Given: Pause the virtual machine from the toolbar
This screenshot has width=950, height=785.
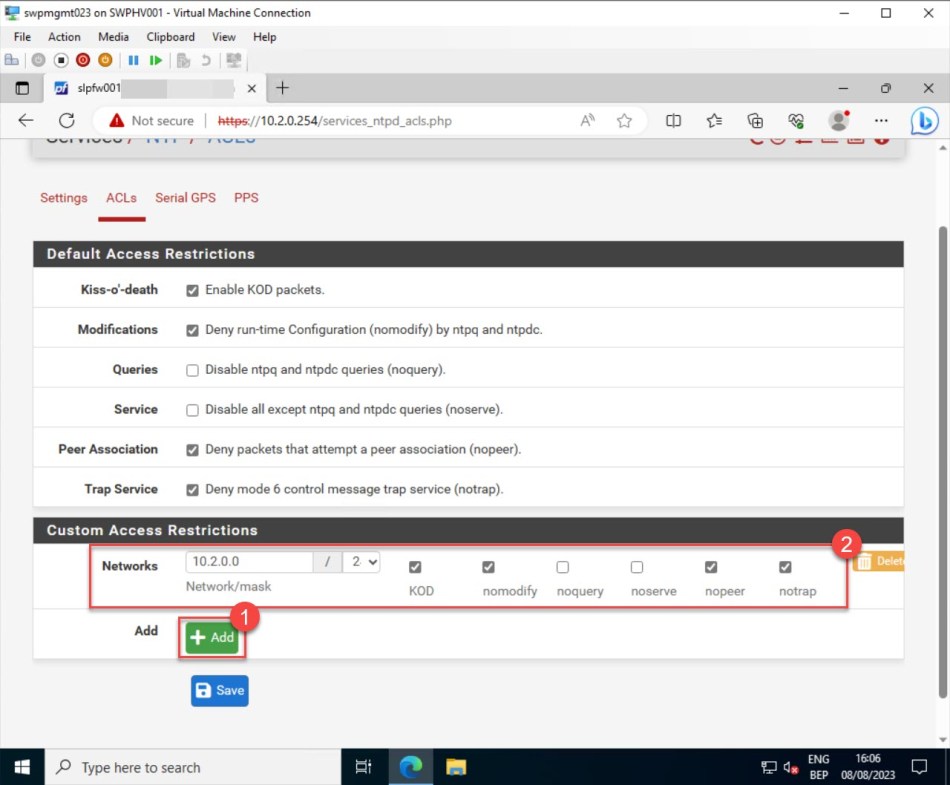Looking at the screenshot, I should pyautogui.click(x=134, y=60).
